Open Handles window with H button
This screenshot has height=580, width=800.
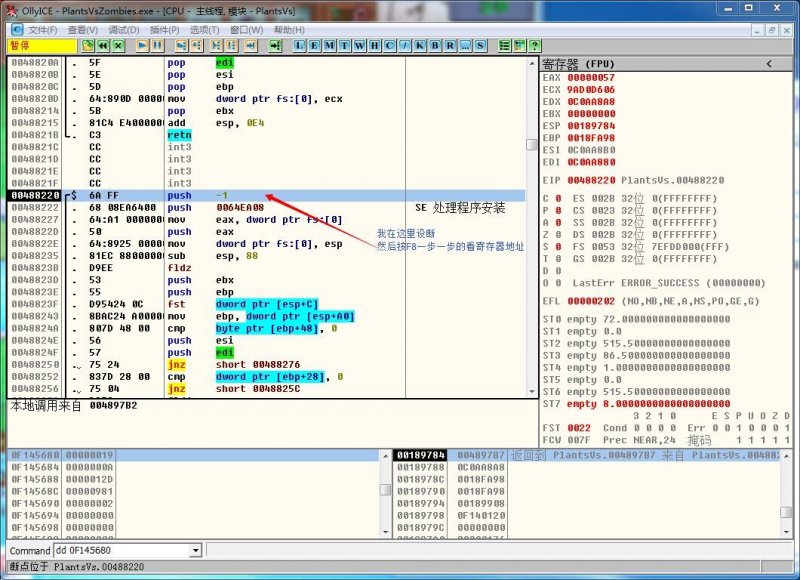coord(374,46)
